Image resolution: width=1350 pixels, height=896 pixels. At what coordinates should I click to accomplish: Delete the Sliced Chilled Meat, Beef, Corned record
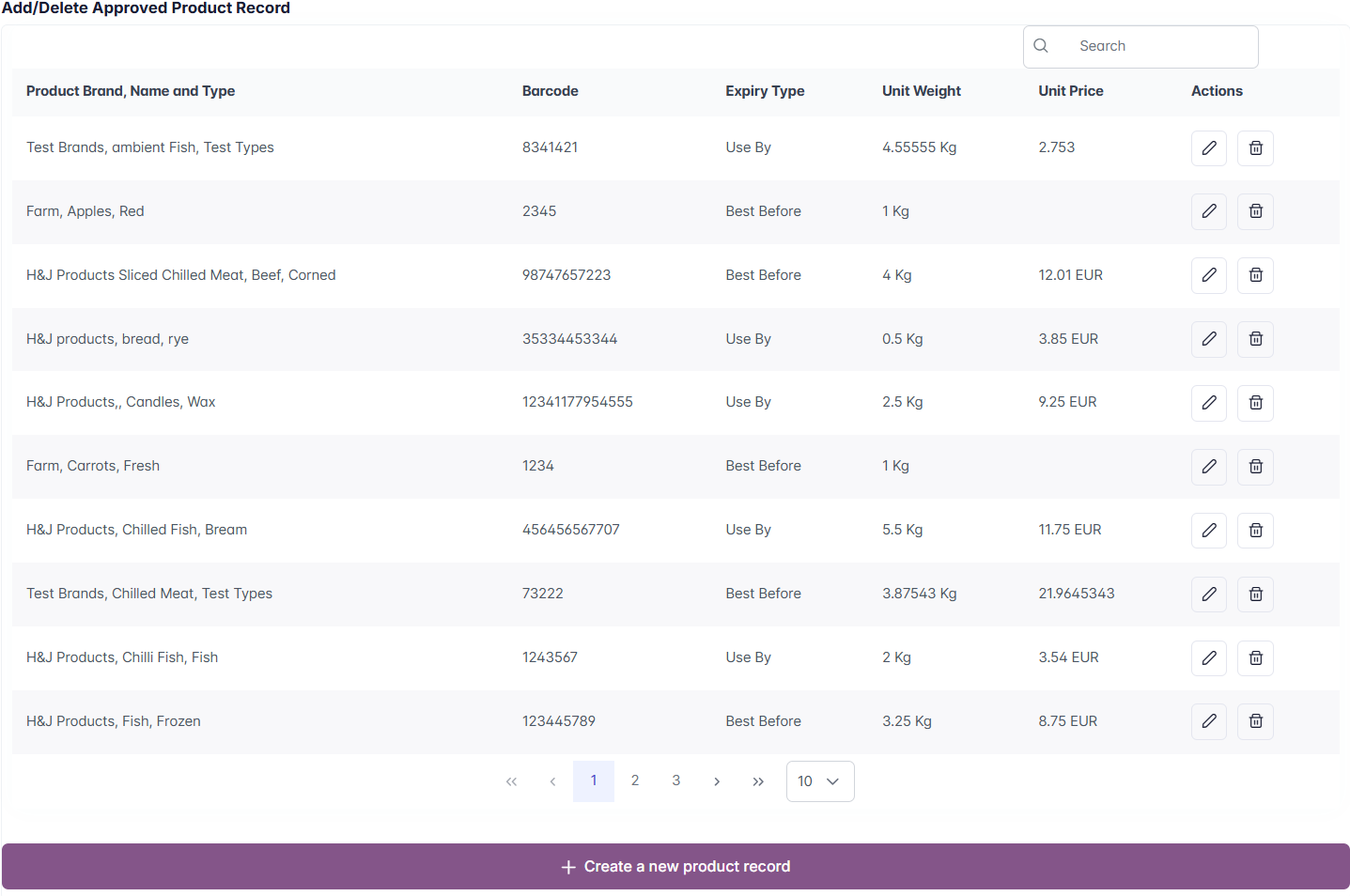pos(1255,275)
